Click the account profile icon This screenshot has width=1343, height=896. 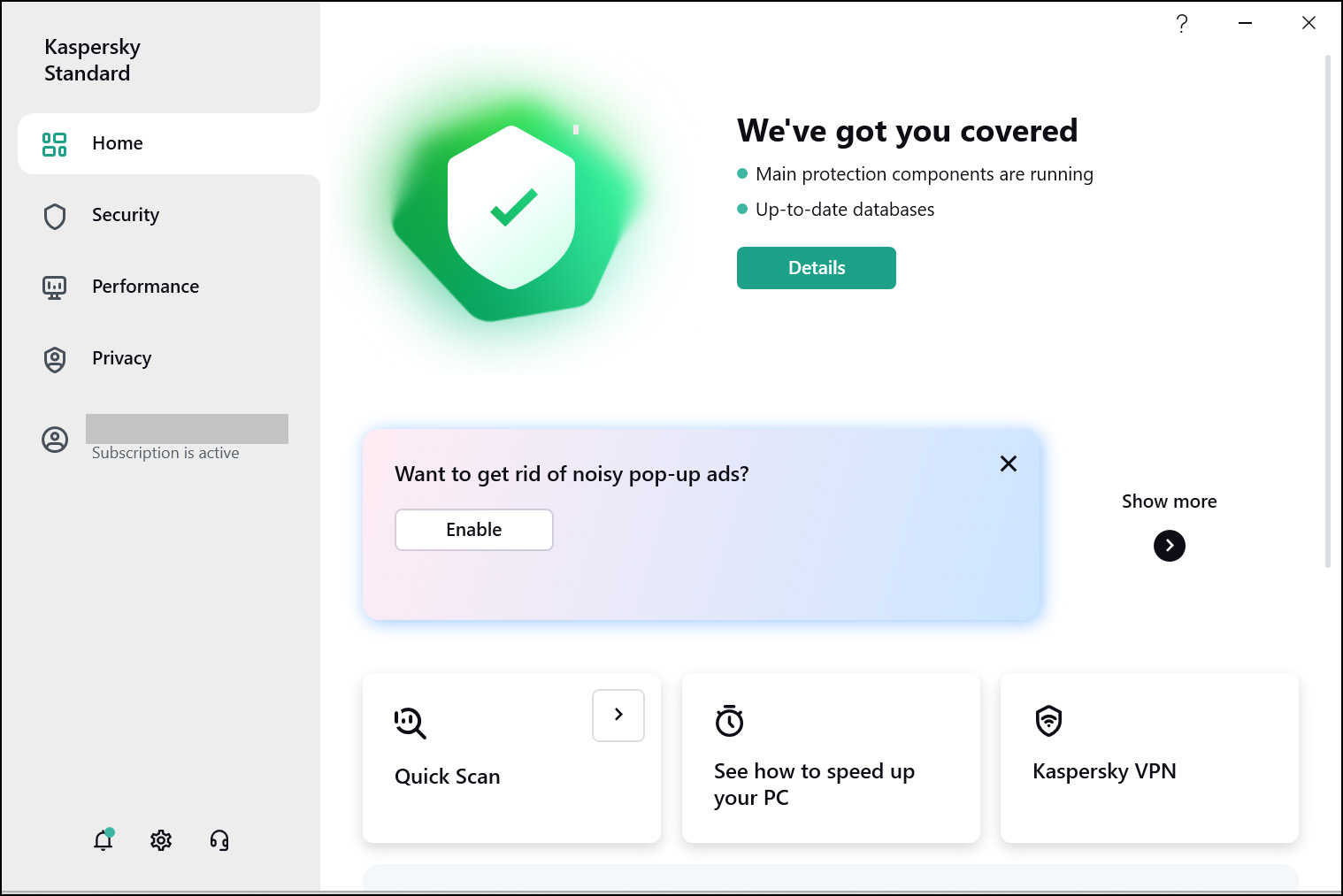(x=55, y=440)
